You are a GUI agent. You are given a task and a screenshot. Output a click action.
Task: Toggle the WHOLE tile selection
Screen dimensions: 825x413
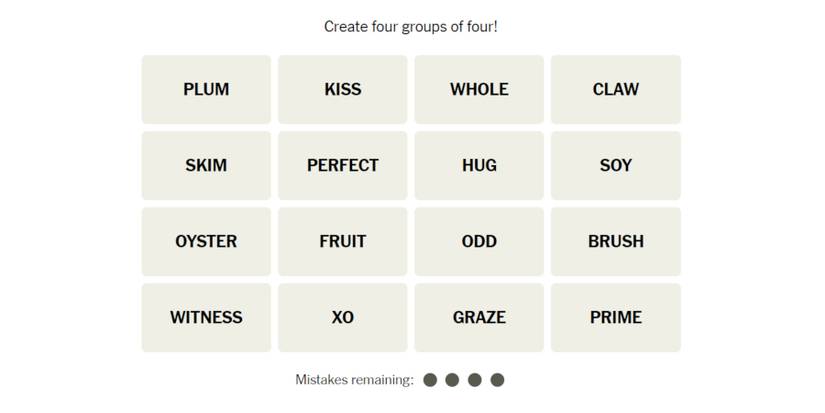(479, 89)
